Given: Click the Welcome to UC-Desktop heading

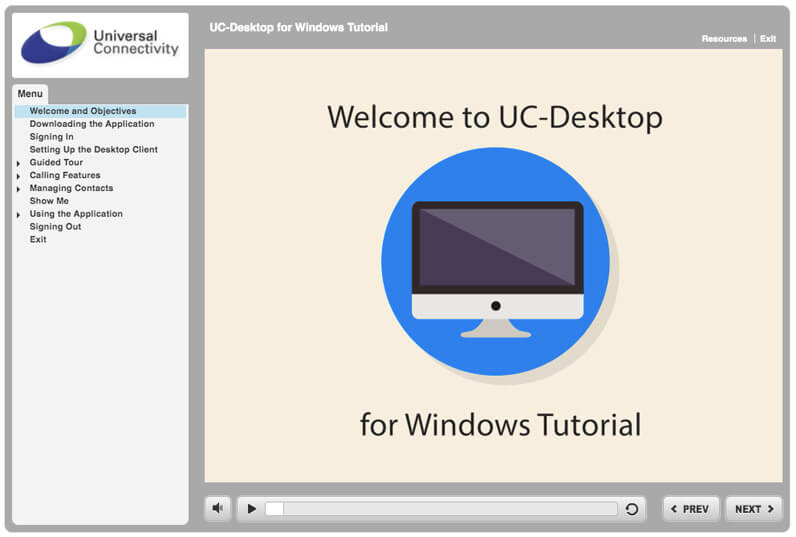Looking at the screenshot, I should pyautogui.click(x=495, y=117).
